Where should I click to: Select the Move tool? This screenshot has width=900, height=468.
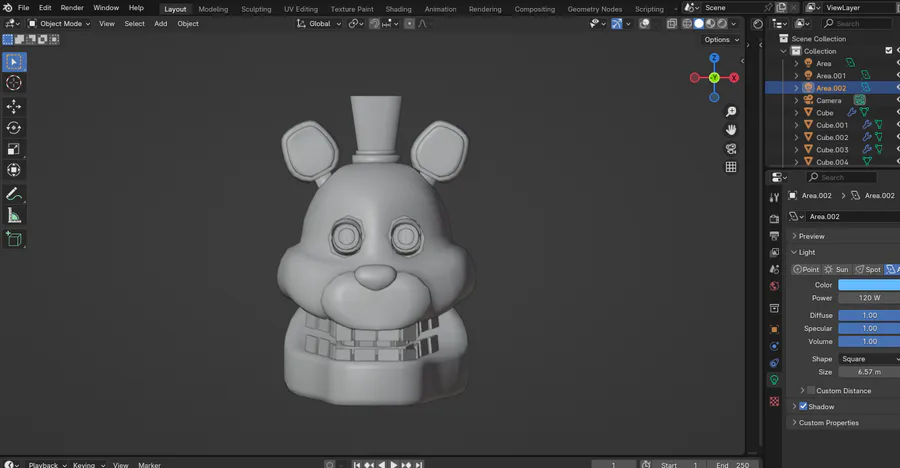tap(14, 106)
